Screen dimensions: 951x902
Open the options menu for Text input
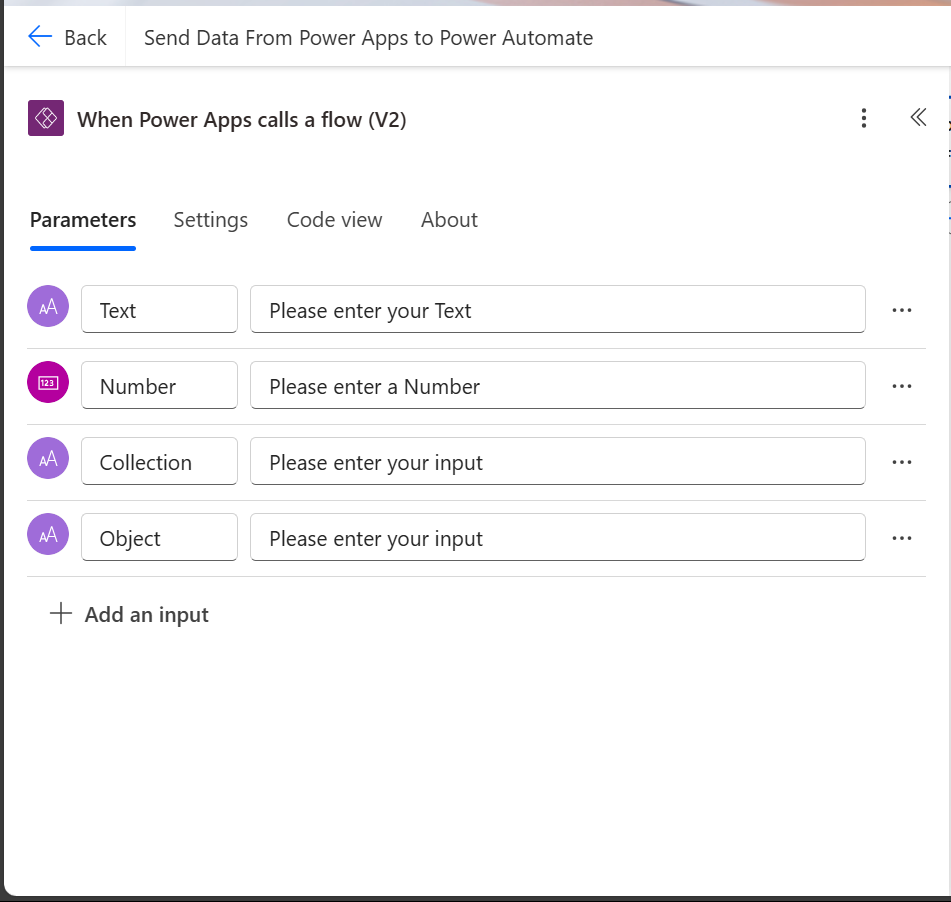pyautogui.click(x=902, y=311)
